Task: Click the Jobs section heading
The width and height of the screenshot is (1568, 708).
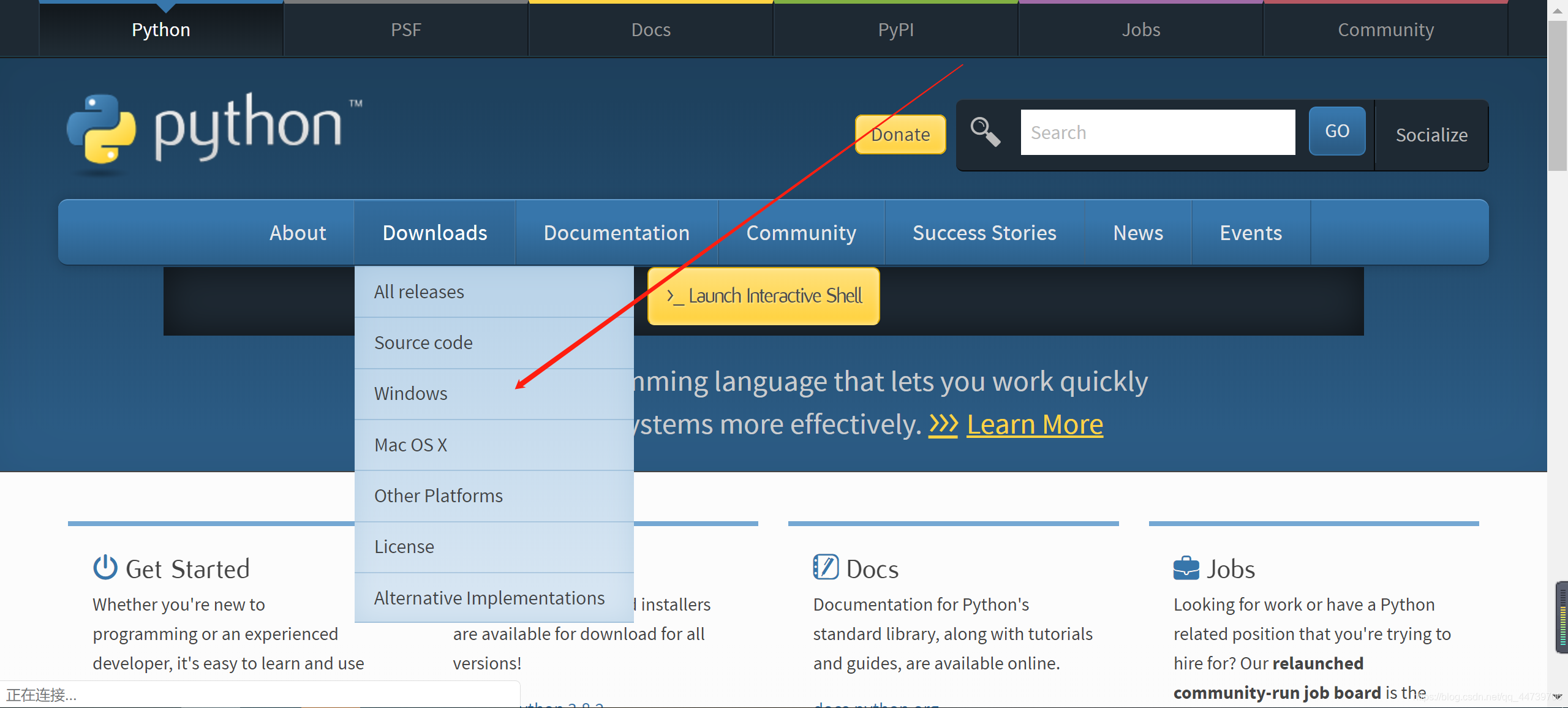Action: tap(1231, 569)
